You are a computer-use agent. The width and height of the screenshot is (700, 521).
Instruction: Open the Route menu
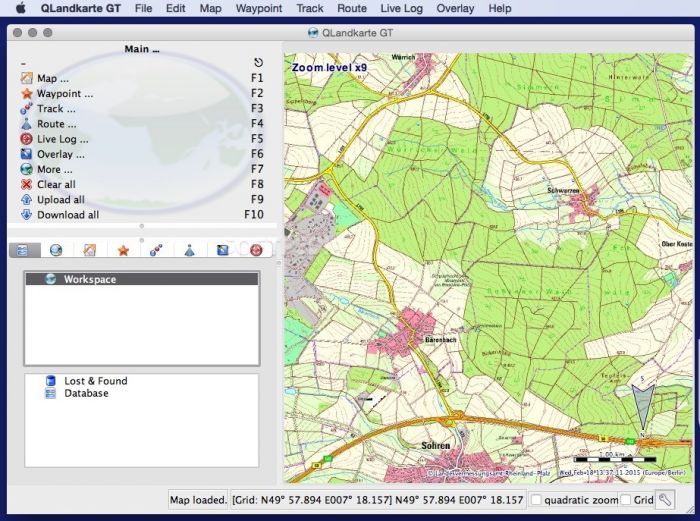point(352,8)
